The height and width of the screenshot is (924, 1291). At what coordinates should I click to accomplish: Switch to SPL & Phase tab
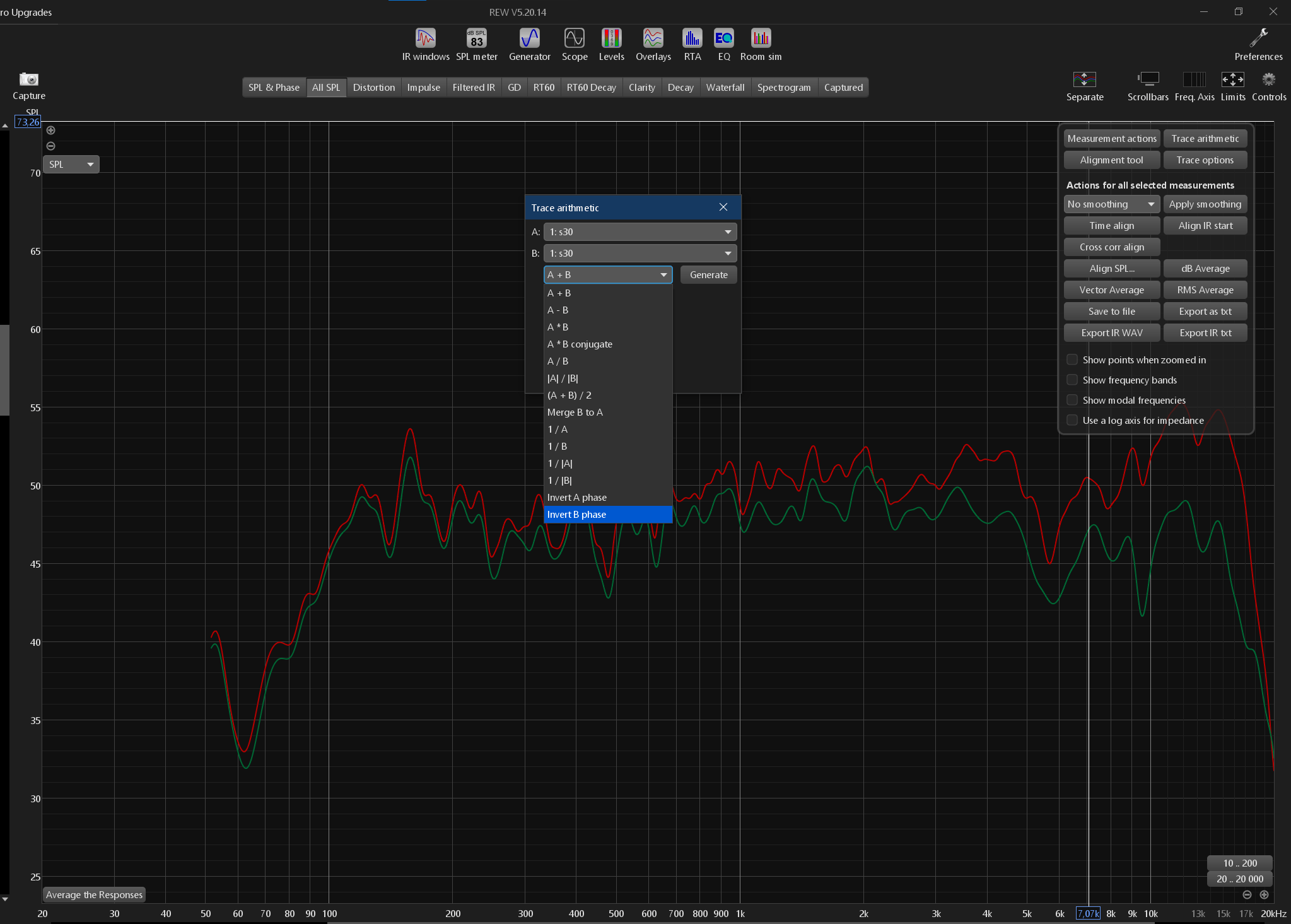pyautogui.click(x=274, y=87)
